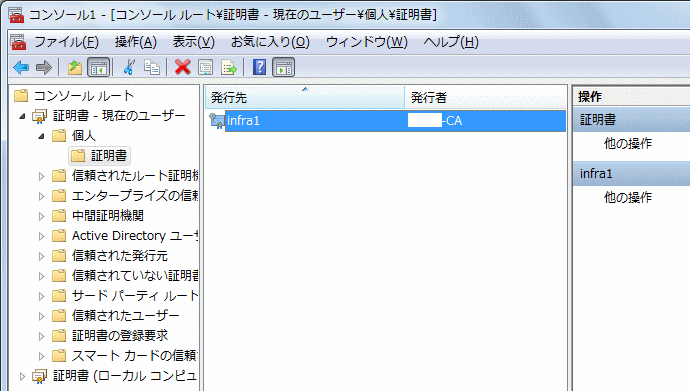Open the Help question mark icon

pos(260,67)
